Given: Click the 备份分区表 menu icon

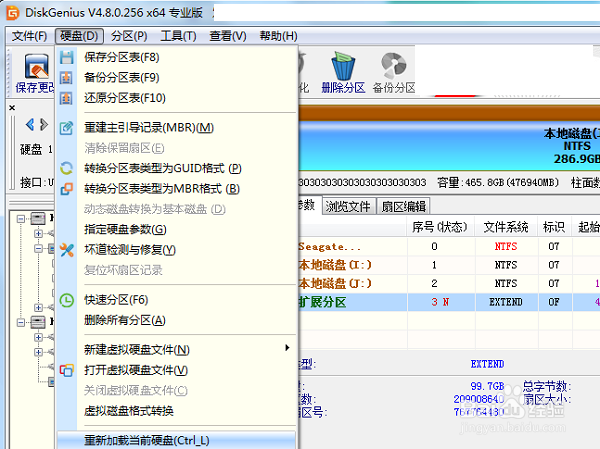Looking at the screenshot, I should (67, 78).
